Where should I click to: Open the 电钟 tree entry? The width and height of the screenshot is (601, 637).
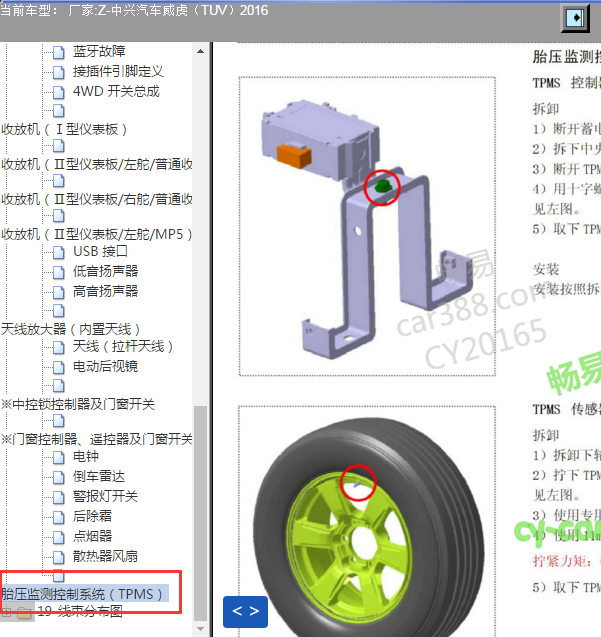(x=86, y=456)
